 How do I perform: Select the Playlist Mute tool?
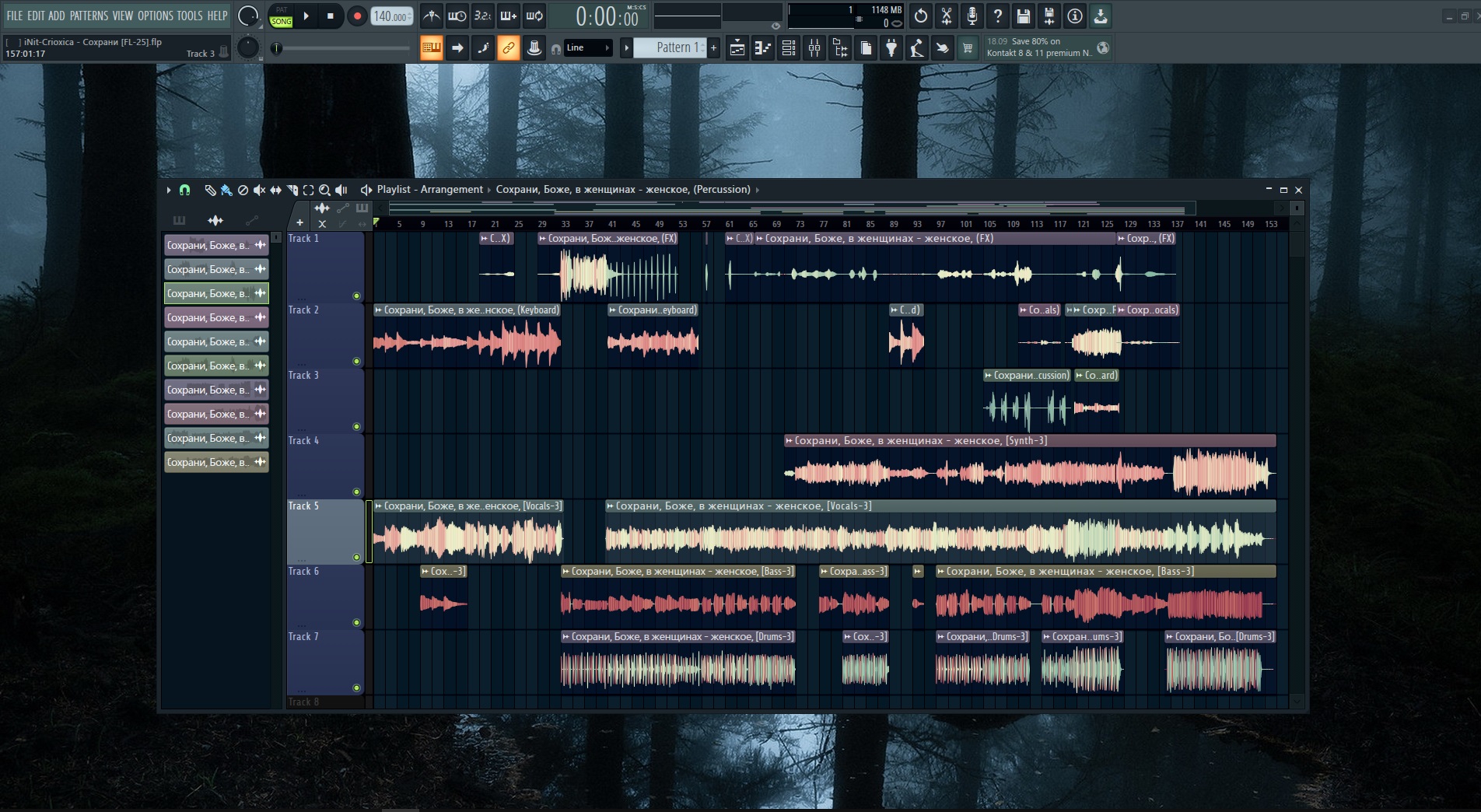pyautogui.click(x=259, y=190)
